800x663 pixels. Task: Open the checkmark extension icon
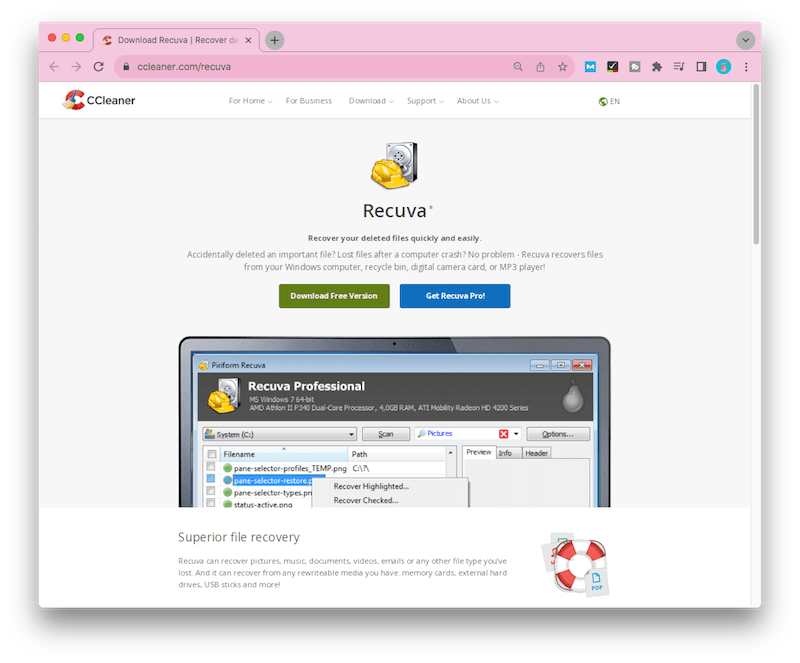click(612, 67)
